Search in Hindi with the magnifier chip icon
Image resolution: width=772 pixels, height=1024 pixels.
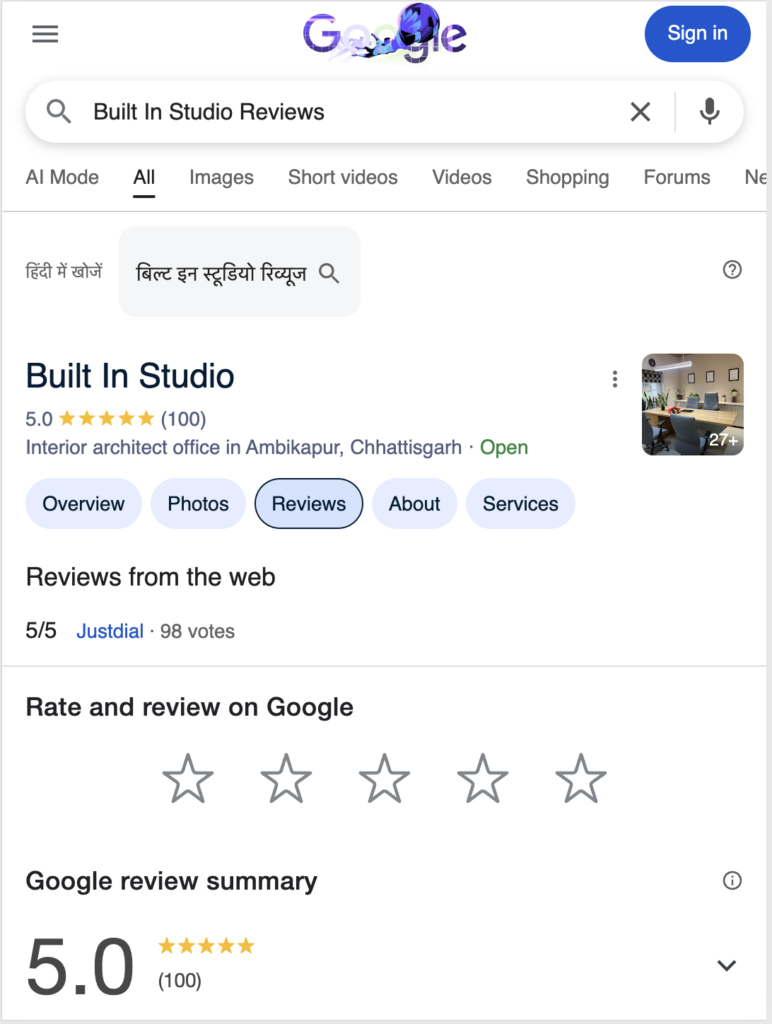[329, 273]
